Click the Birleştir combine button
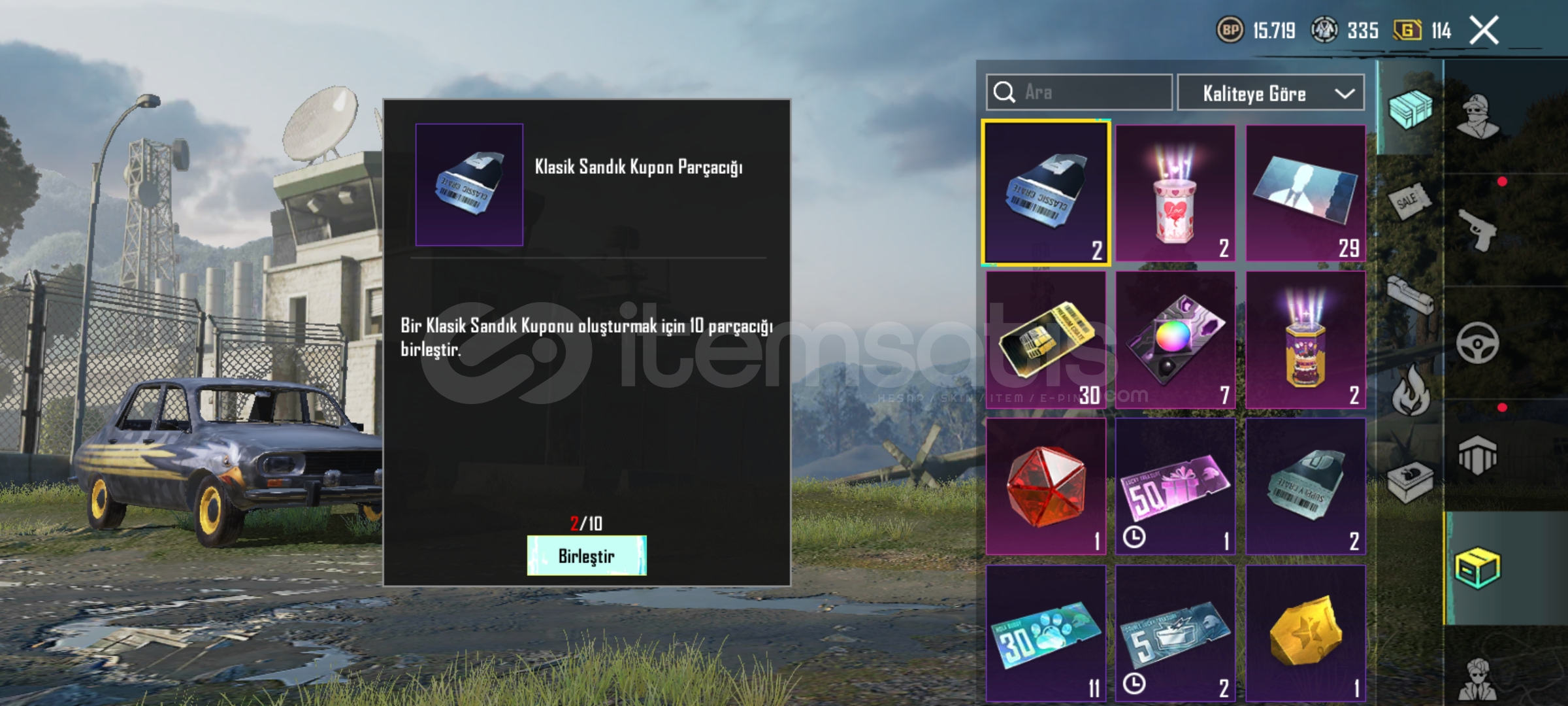Viewport: 1568px width, 706px height. click(587, 556)
